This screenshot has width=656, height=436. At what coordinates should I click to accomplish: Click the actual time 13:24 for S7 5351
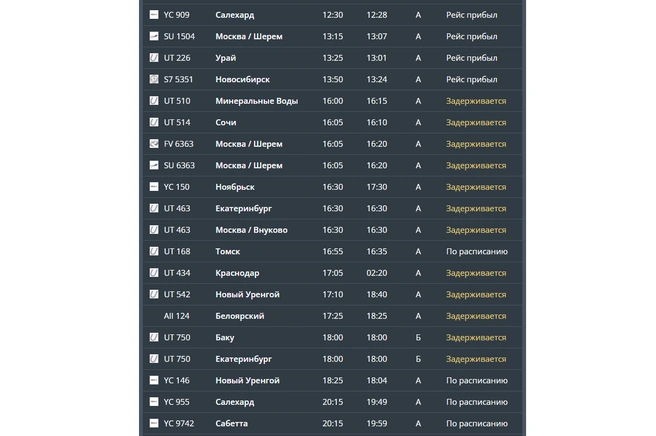(x=377, y=79)
